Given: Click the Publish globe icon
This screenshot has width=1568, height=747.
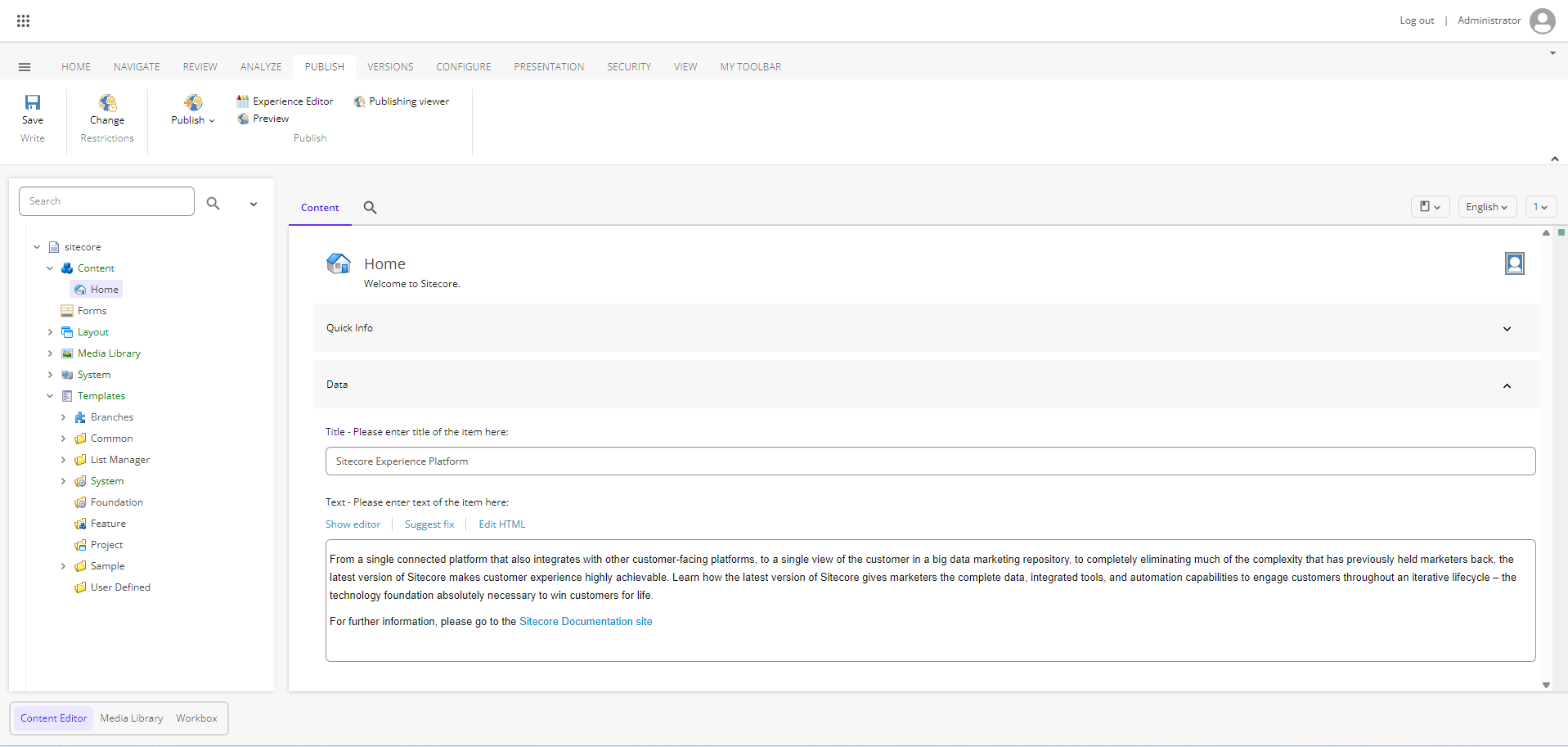Looking at the screenshot, I should [x=193, y=102].
